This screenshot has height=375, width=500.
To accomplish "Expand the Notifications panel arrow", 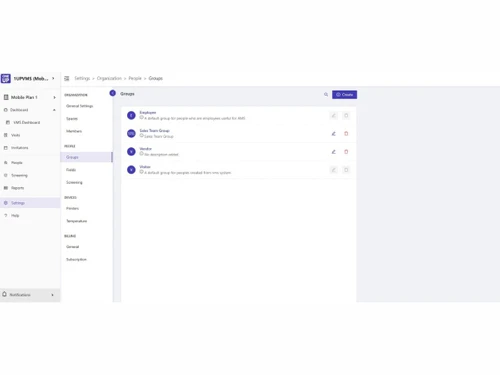I will (x=52, y=295).
